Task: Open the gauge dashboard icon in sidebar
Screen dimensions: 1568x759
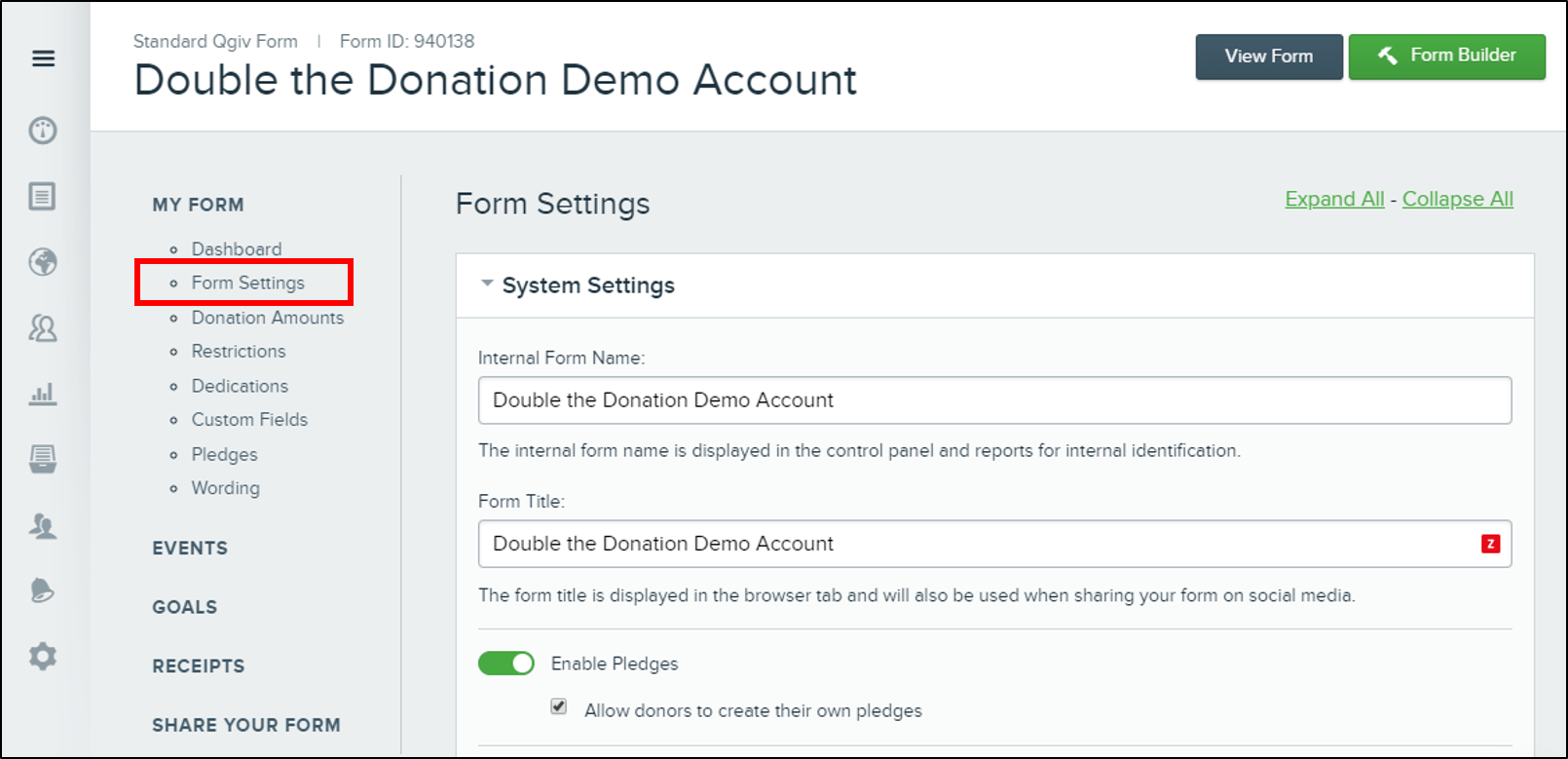Action: click(43, 131)
